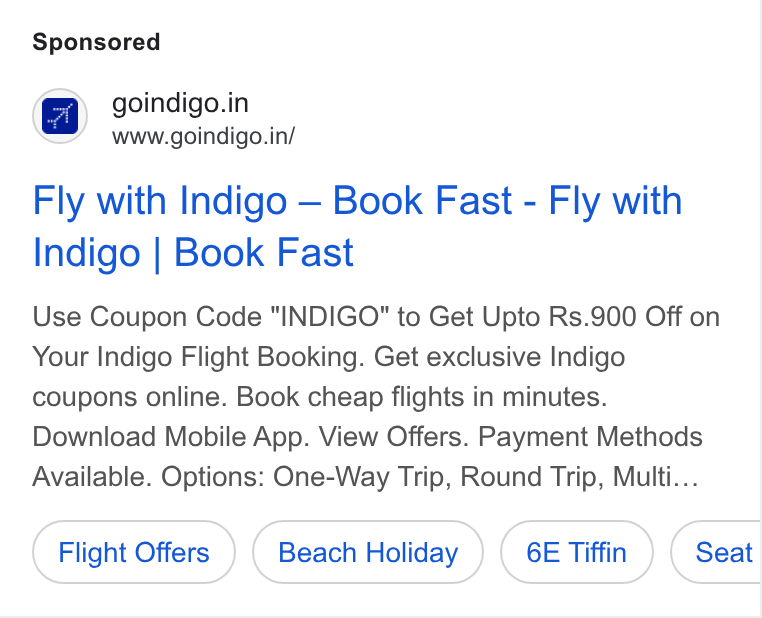Click the Sponsored label

pos(96,42)
